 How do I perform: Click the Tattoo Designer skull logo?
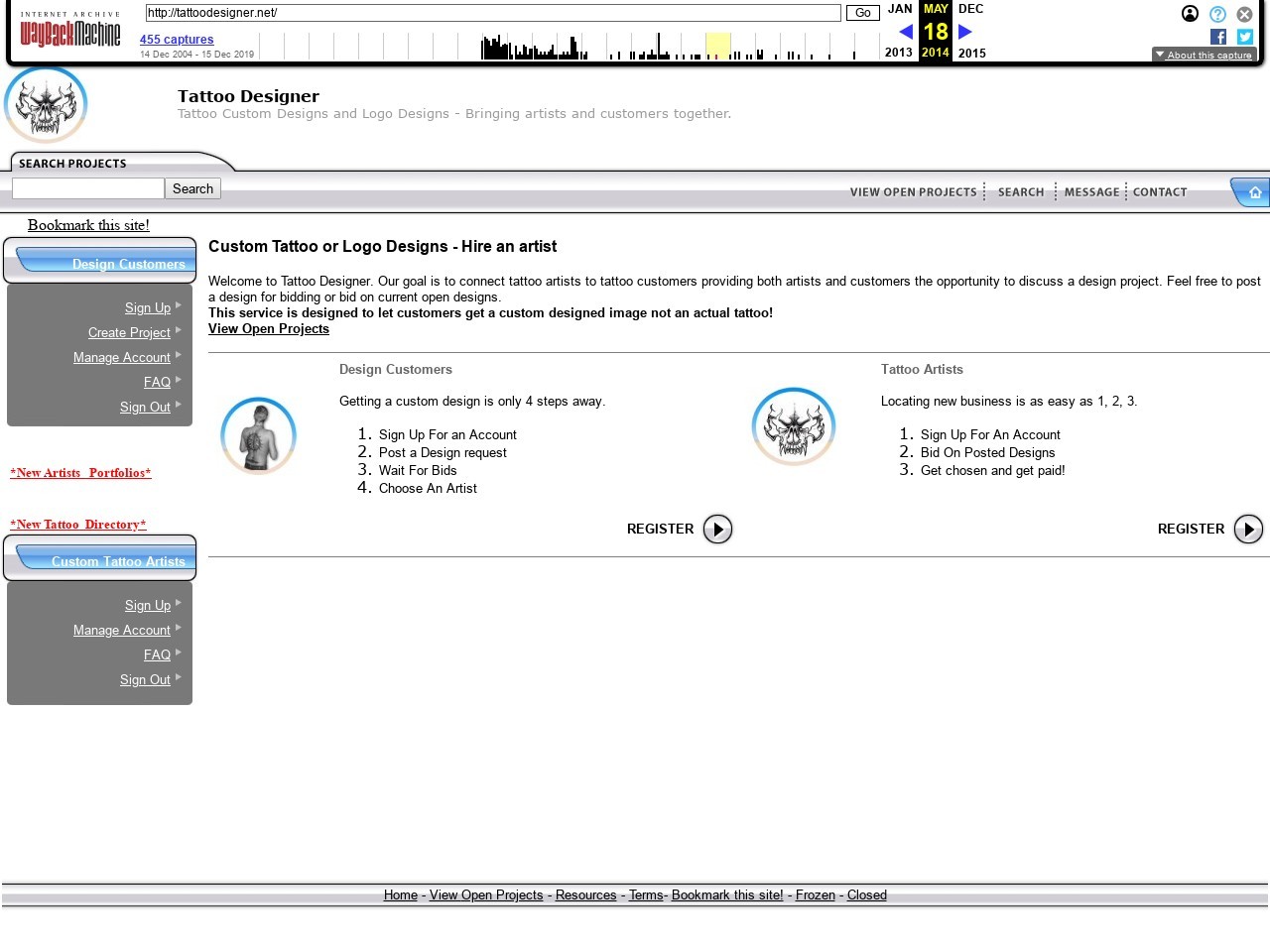[46, 105]
